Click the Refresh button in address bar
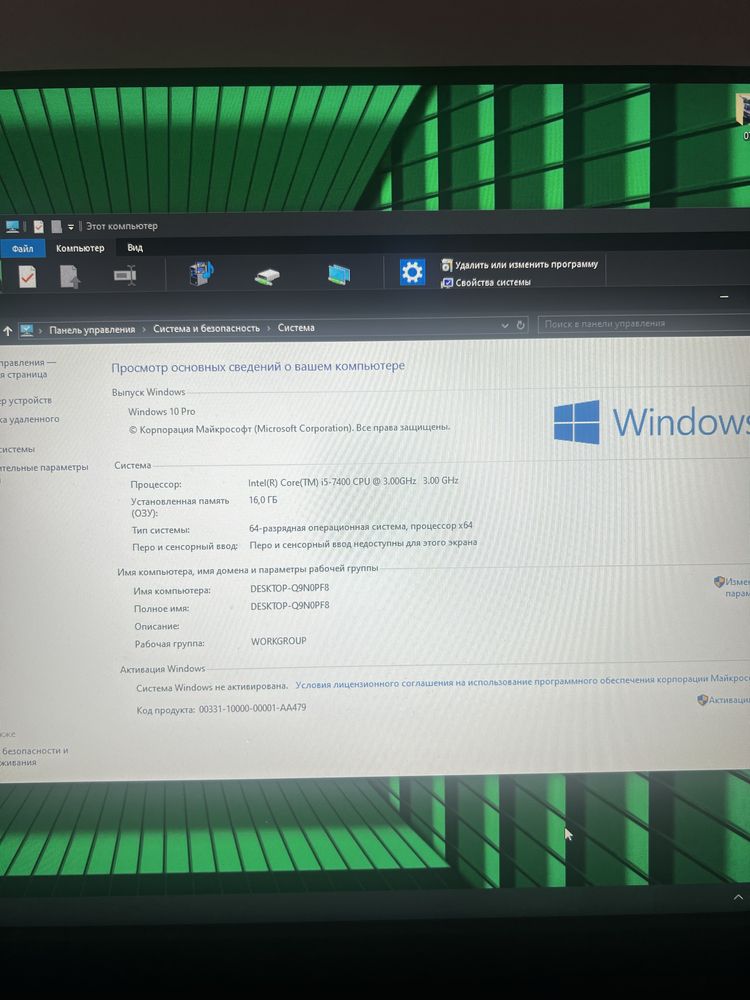The width and height of the screenshot is (750, 1000). click(x=520, y=325)
